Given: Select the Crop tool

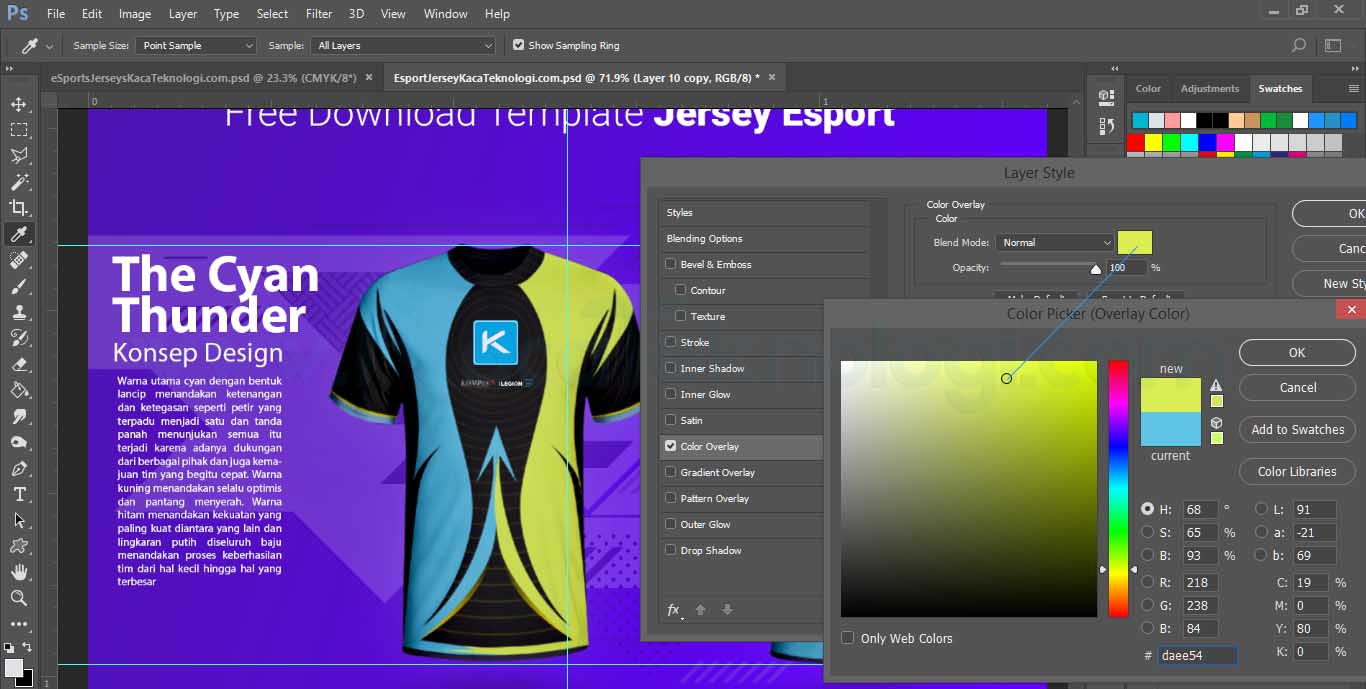Looking at the screenshot, I should point(20,207).
